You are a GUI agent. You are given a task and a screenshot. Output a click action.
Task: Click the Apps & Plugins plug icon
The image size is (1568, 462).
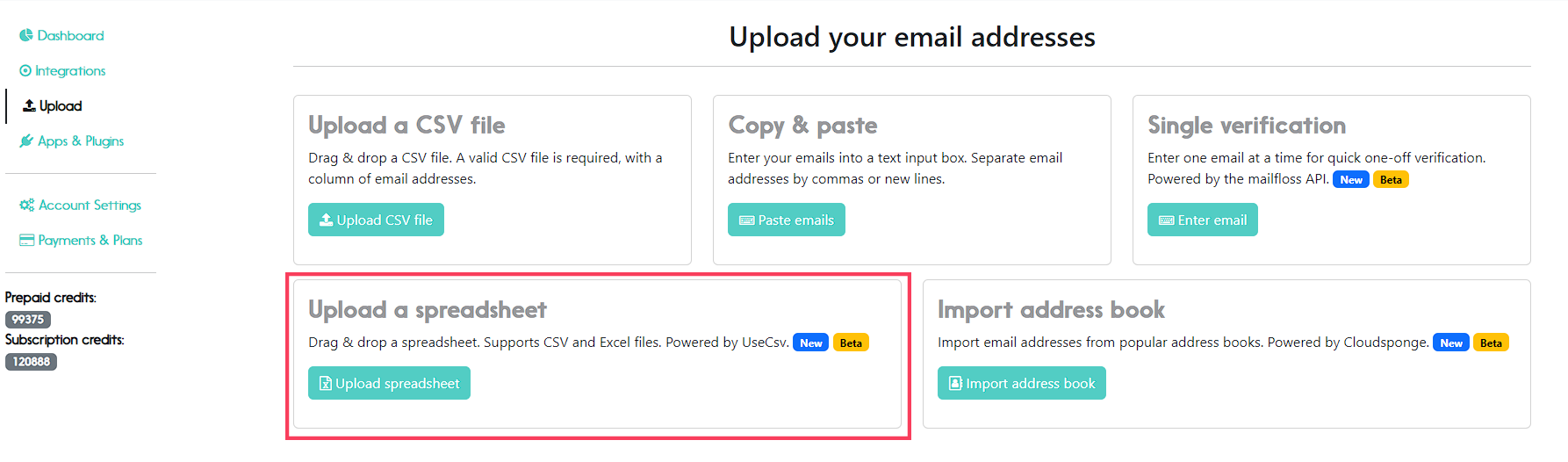point(26,141)
